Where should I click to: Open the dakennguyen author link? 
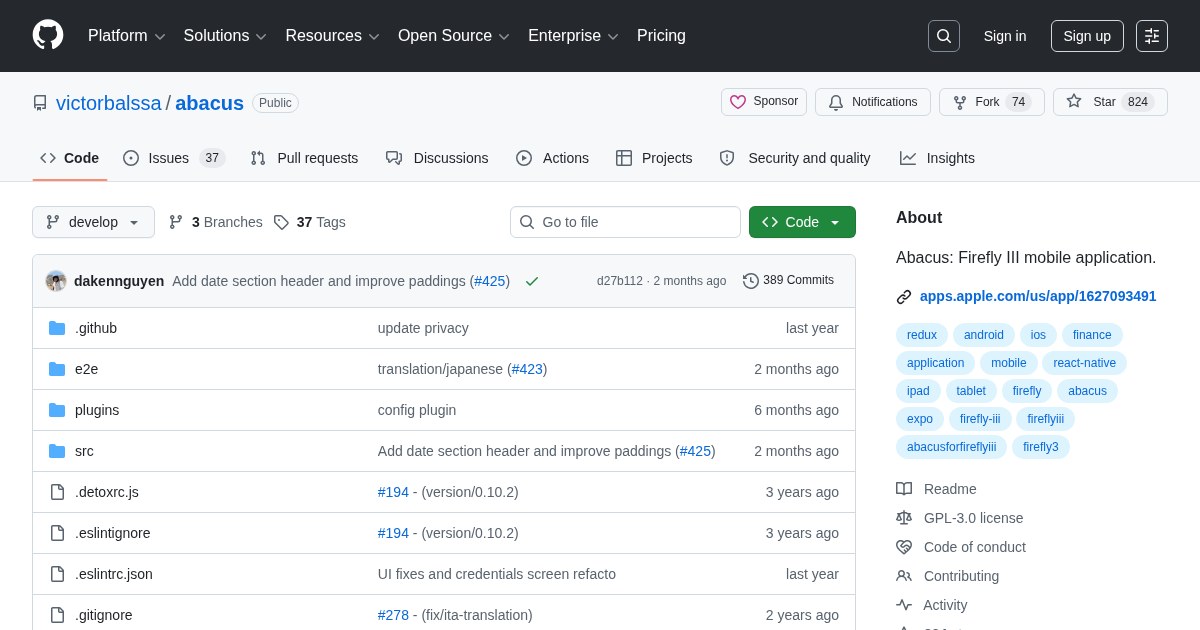point(119,281)
